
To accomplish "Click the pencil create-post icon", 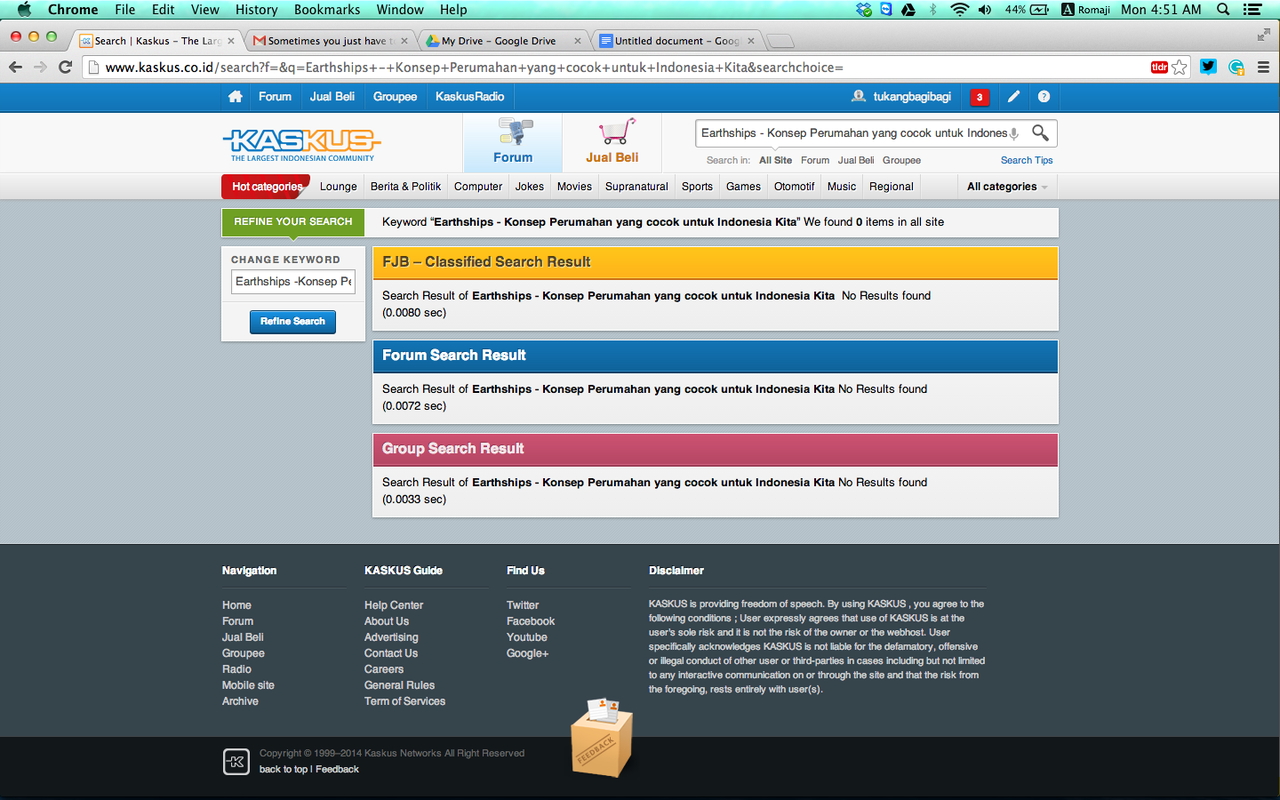I will 1014,97.
